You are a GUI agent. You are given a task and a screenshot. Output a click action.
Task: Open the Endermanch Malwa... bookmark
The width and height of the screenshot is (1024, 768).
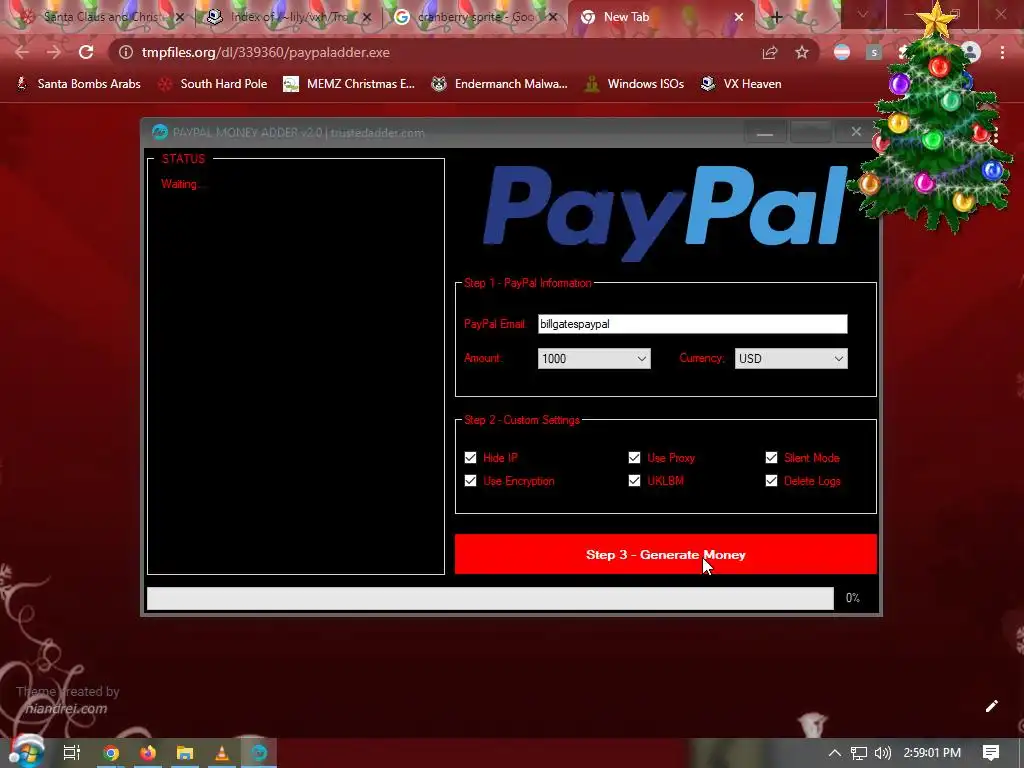pos(500,84)
